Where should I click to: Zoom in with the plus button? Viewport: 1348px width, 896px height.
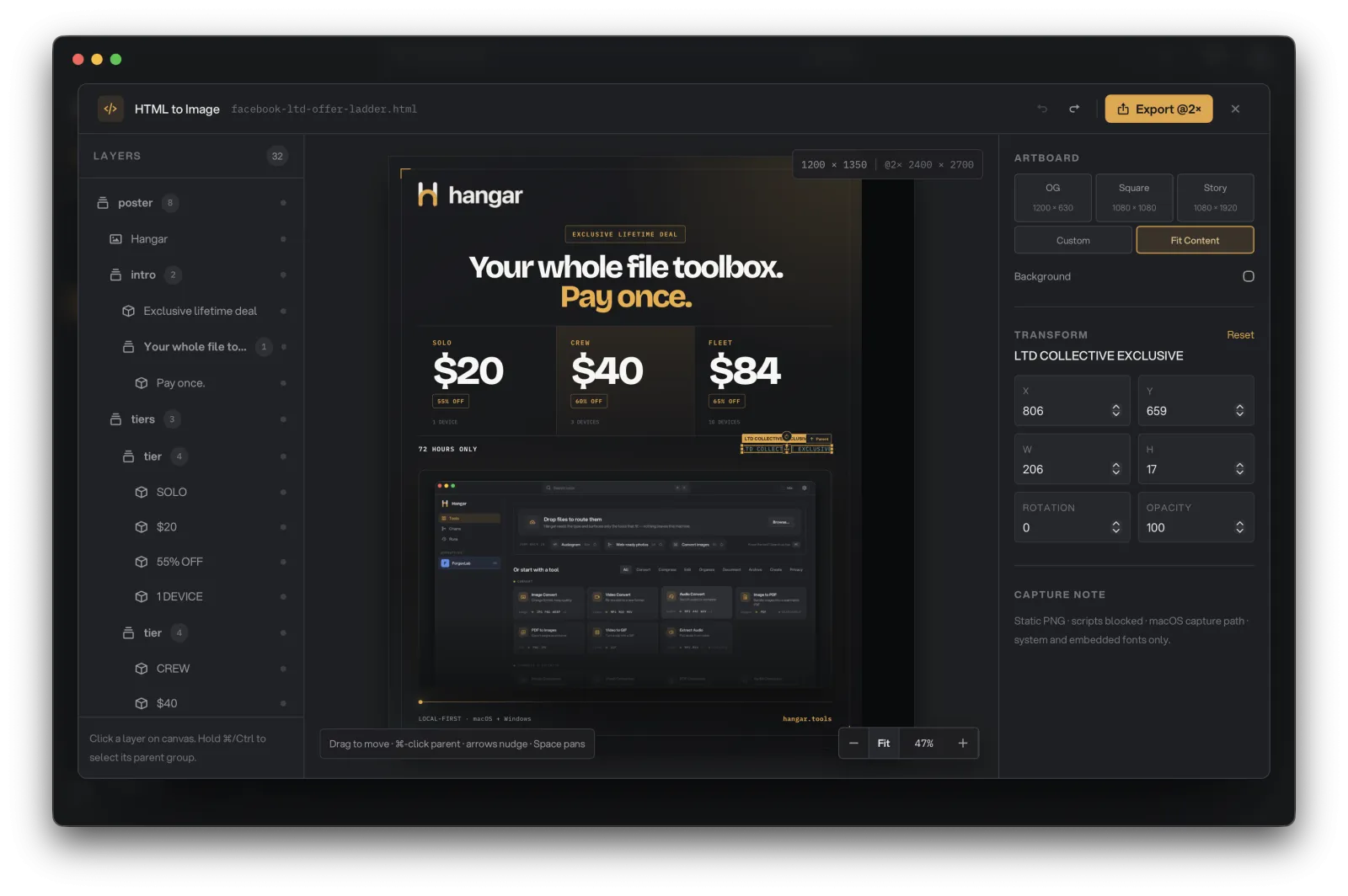963,744
